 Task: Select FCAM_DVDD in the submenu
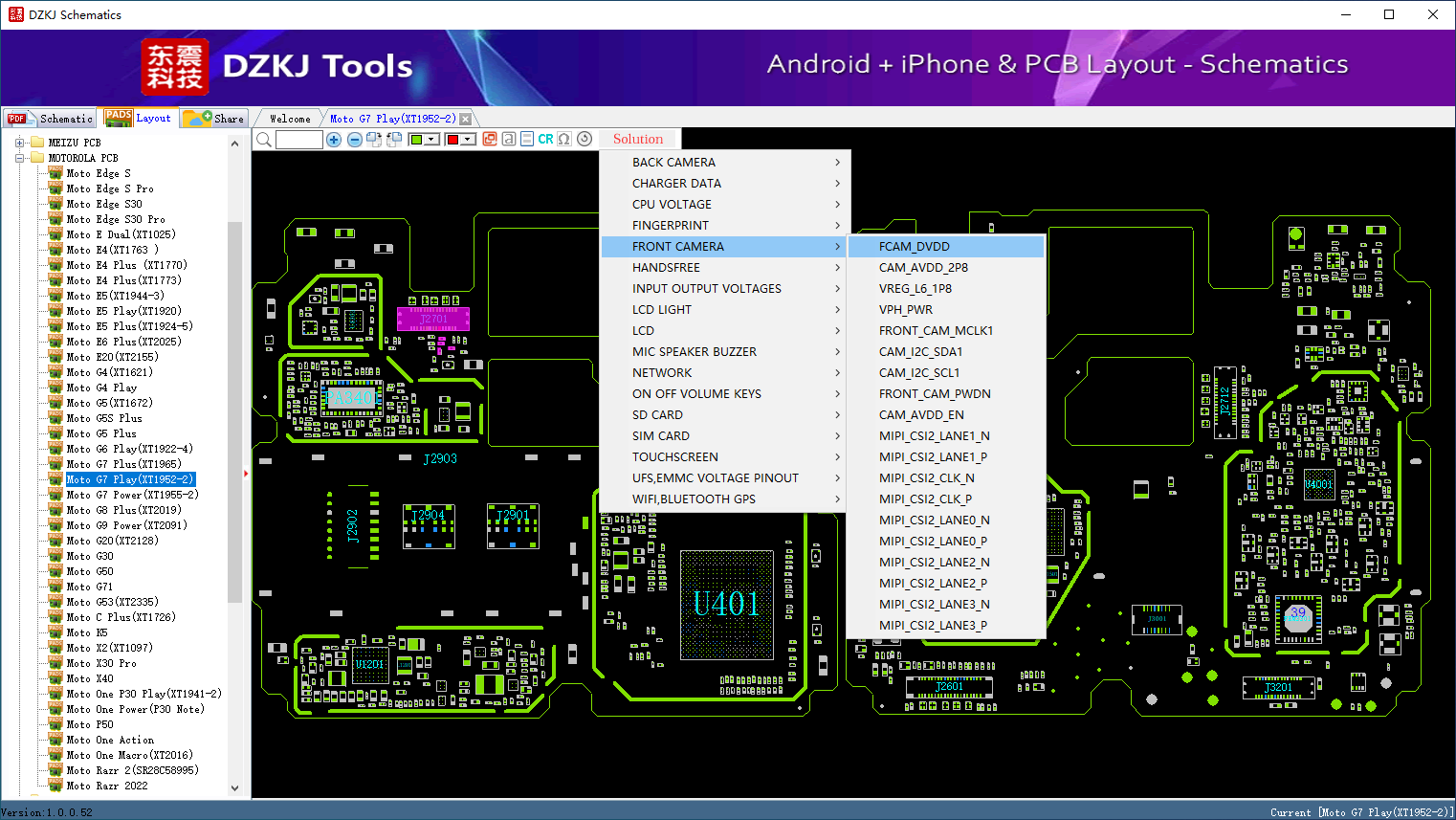pyautogui.click(x=946, y=247)
